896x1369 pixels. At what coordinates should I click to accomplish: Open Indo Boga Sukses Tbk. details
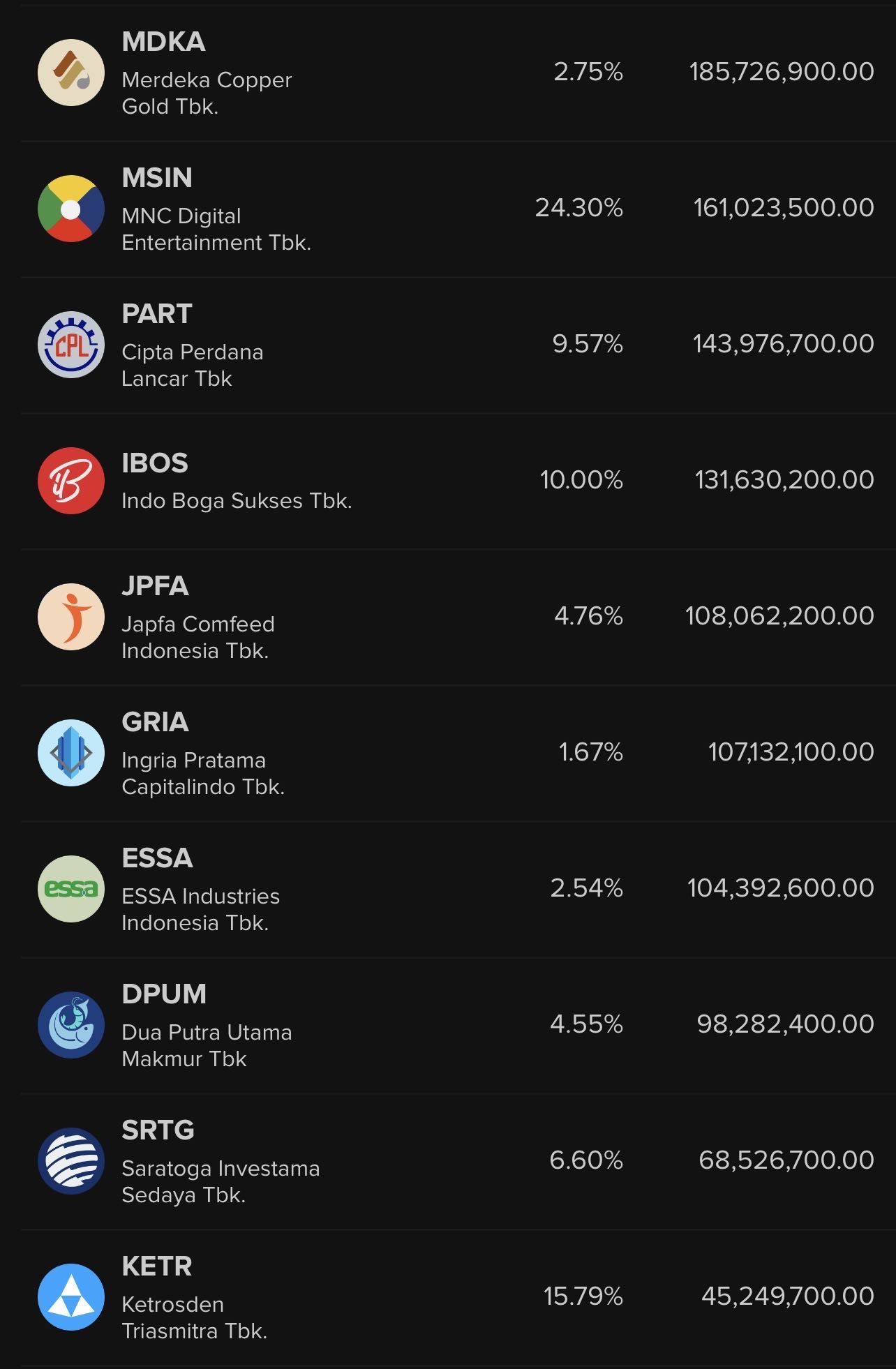[237, 501]
